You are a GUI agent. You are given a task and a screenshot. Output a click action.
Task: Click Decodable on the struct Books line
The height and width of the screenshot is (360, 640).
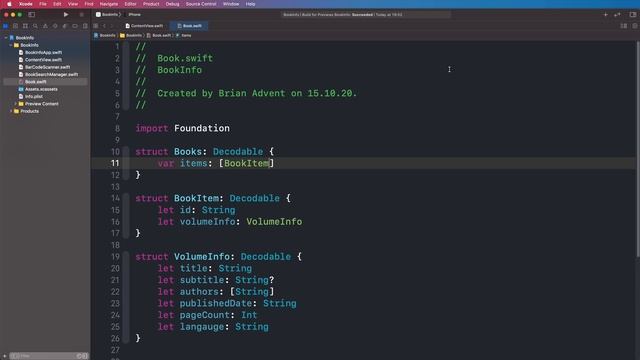(238, 151)
